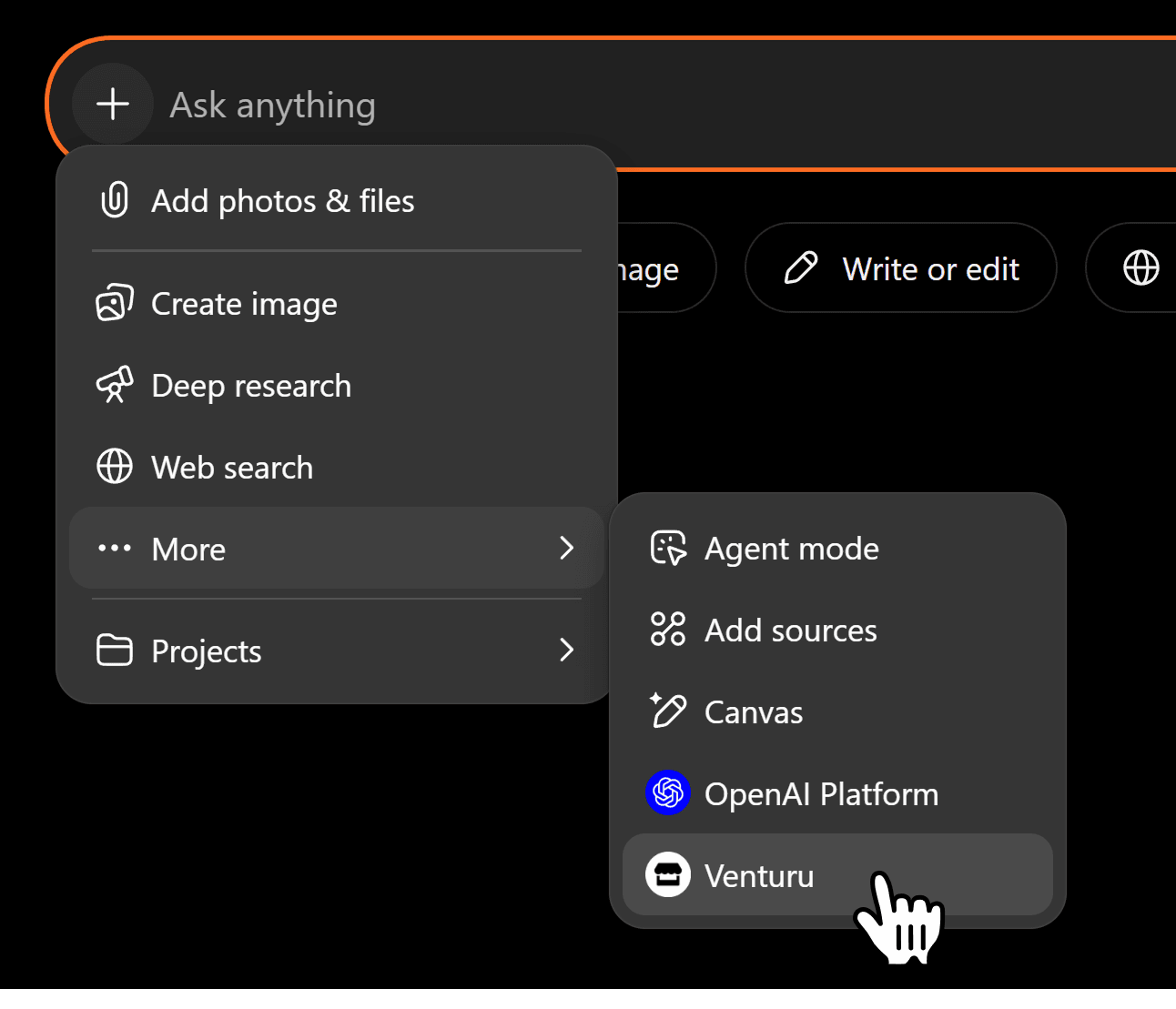Select Agent mode from the submenu

[837, 549]
